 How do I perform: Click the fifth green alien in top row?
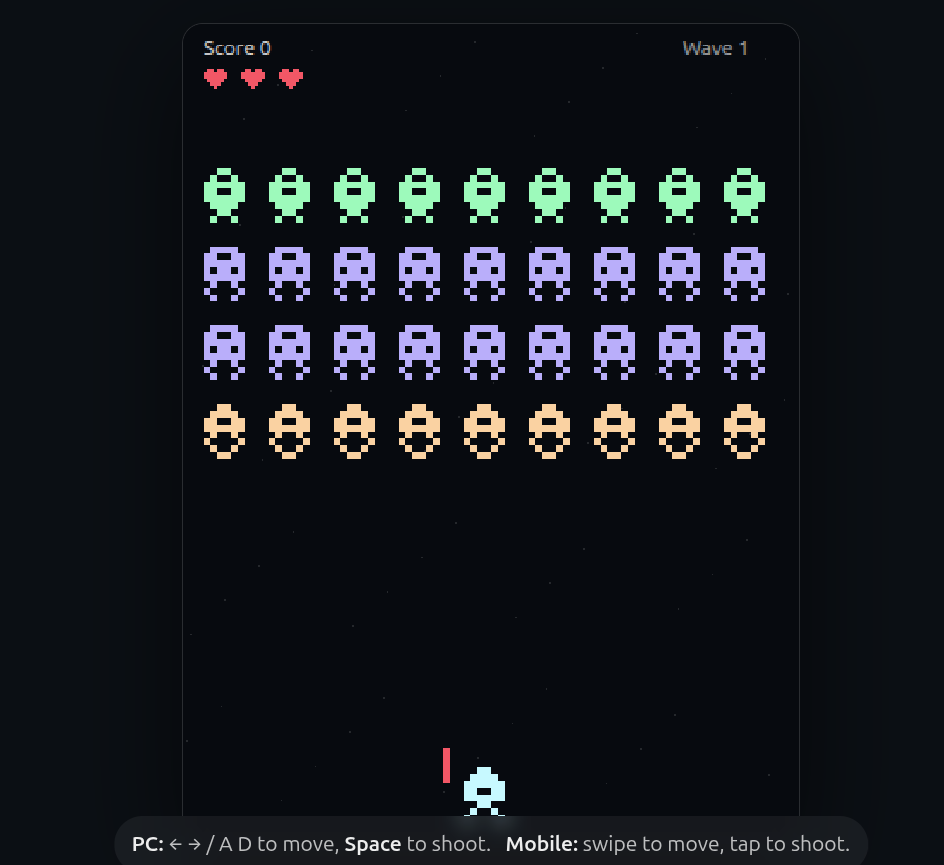484,196
